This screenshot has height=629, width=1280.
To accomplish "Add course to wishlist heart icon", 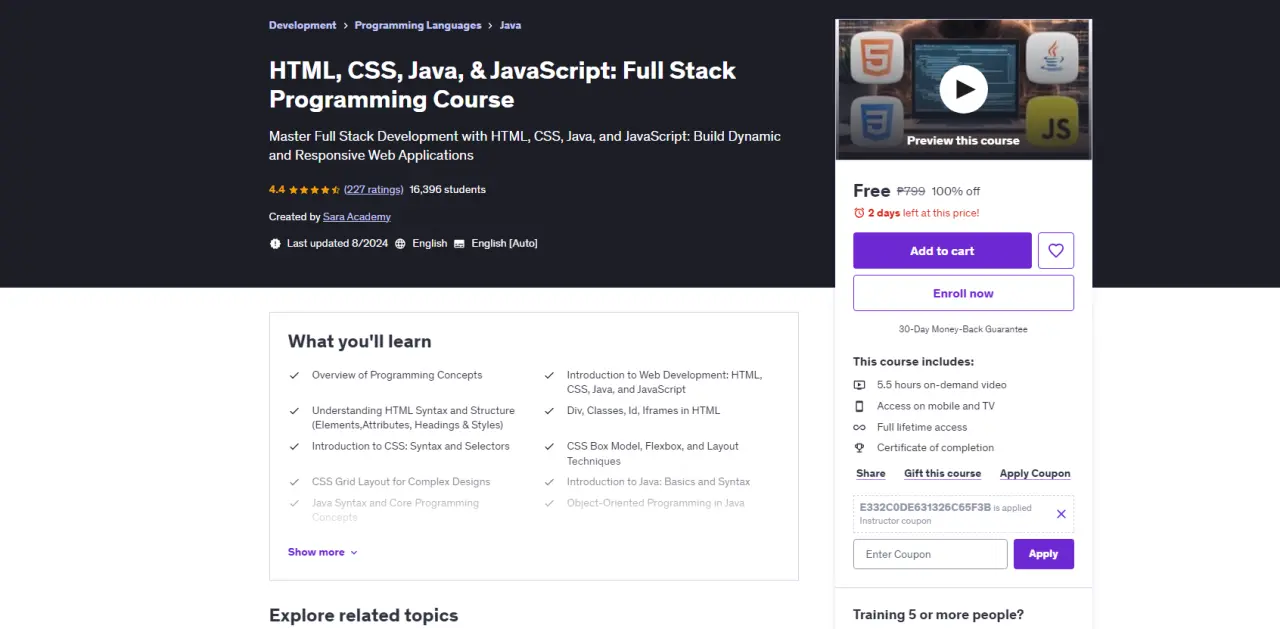I will point(1056,251).
